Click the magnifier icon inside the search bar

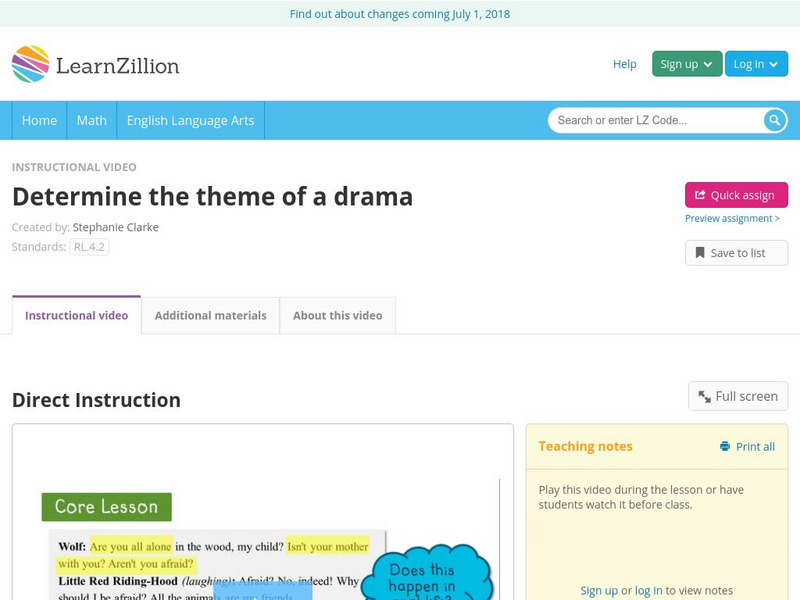click(774, 119)
